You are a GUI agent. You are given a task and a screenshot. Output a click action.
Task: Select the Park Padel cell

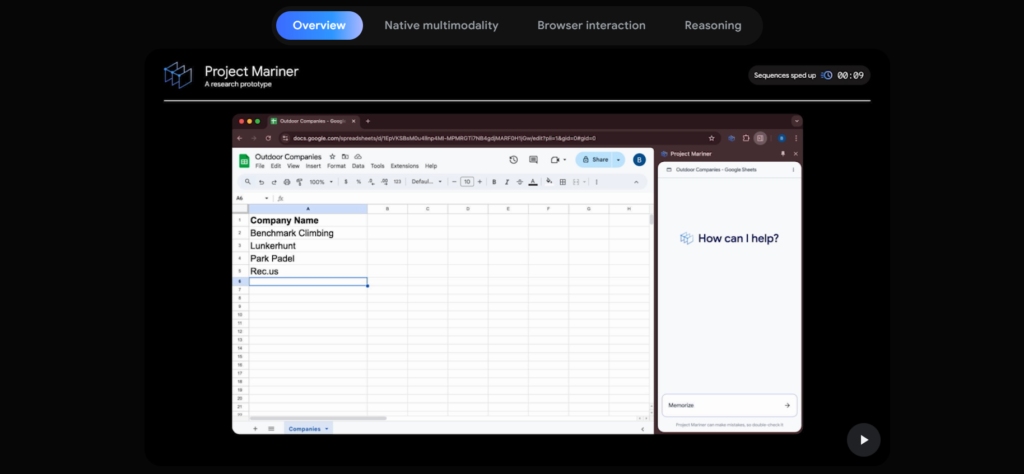308,259
